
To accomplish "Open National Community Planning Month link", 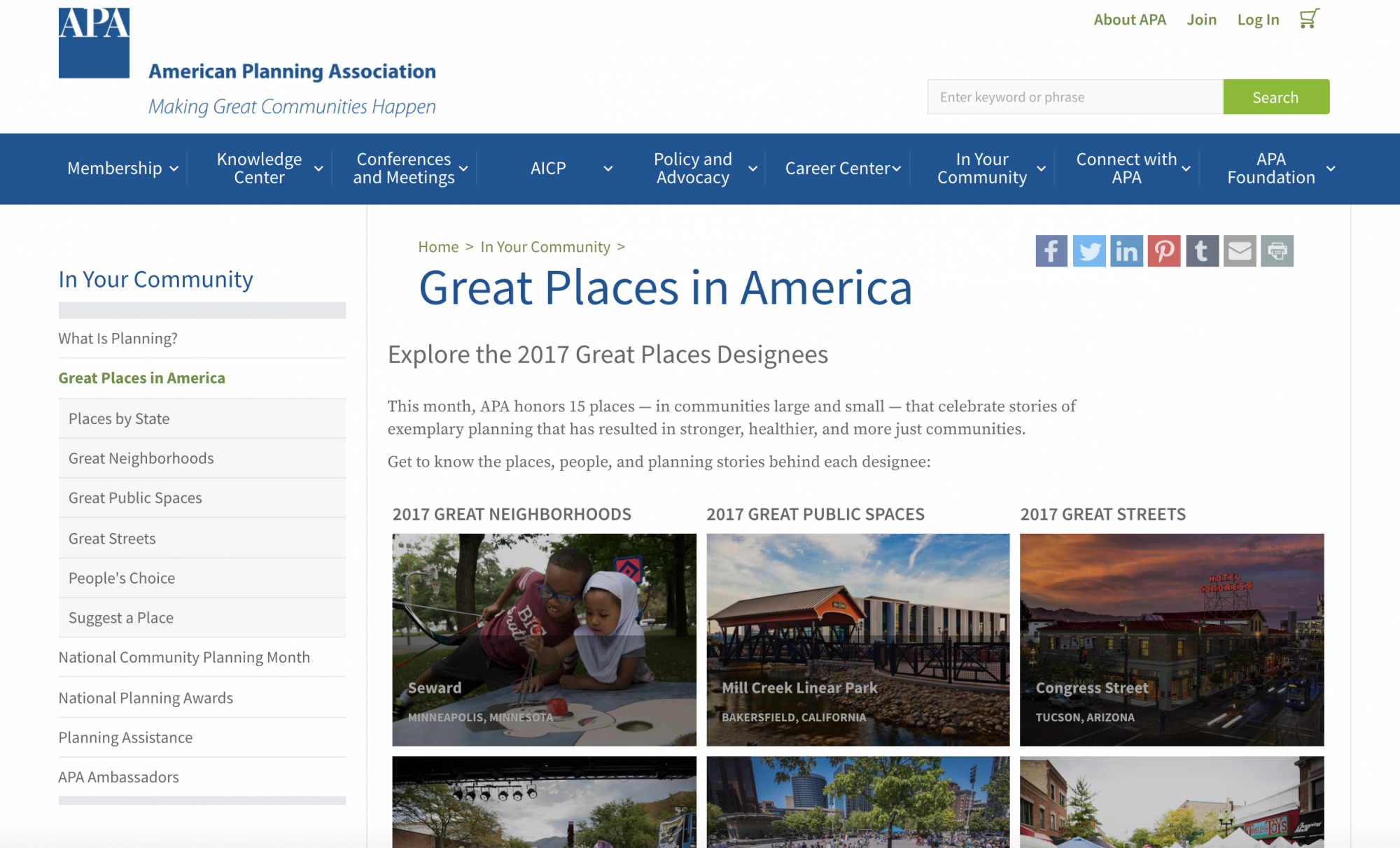I will click(184, 658).
